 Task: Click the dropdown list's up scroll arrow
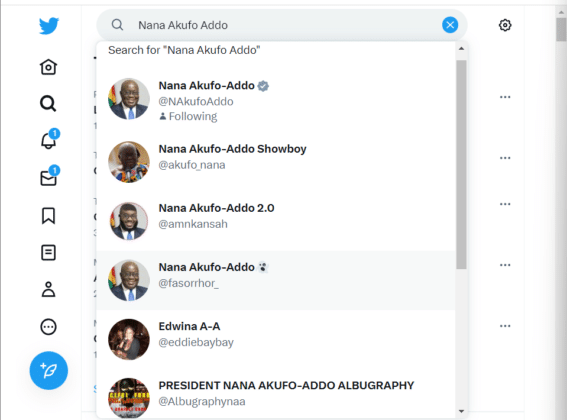tap(461, 48)
